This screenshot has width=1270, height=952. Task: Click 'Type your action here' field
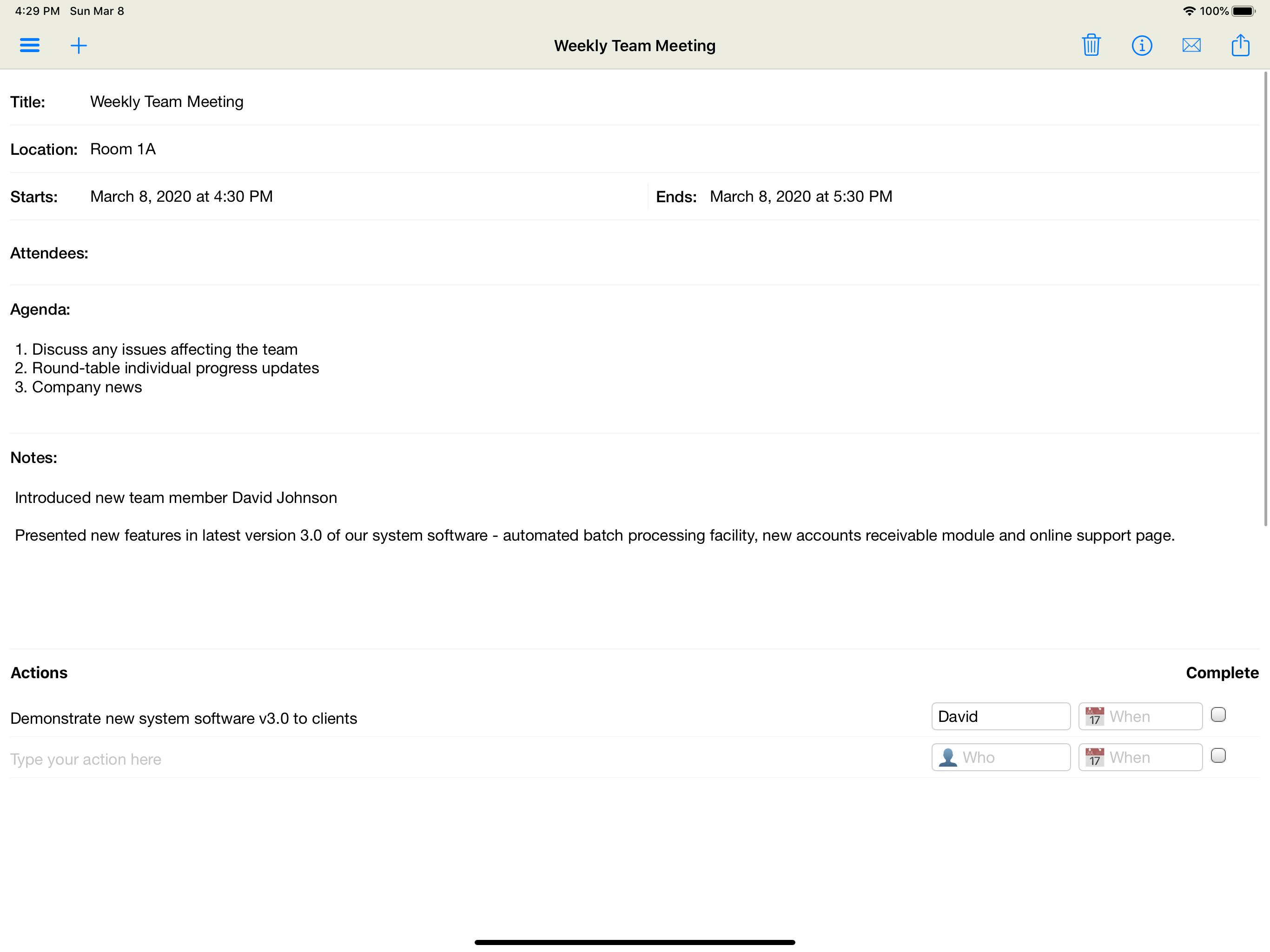[86, 759]
